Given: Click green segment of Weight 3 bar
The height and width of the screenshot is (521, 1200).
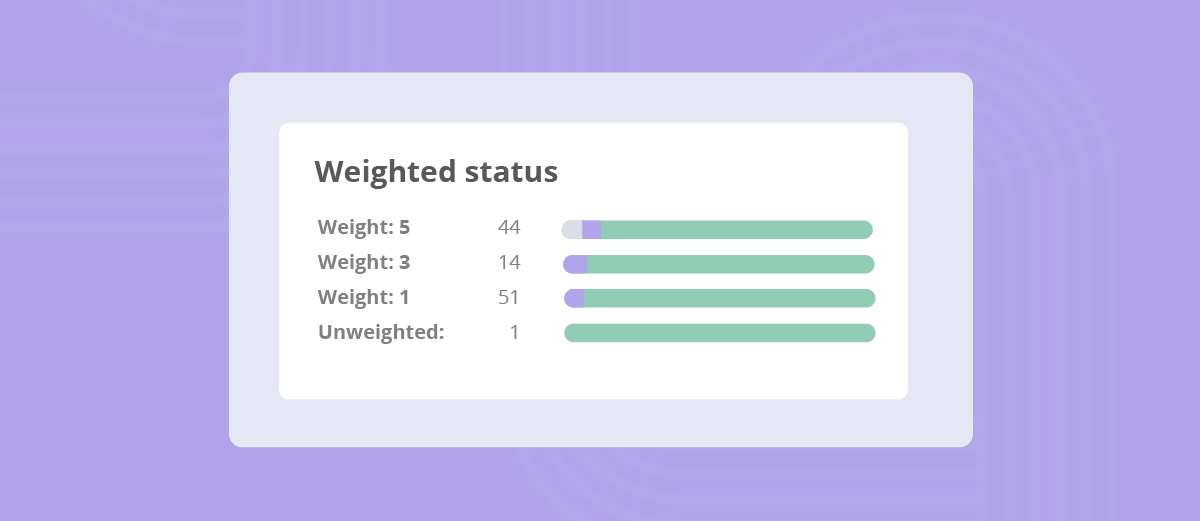Looking at the screenshot, I should 730,264.
